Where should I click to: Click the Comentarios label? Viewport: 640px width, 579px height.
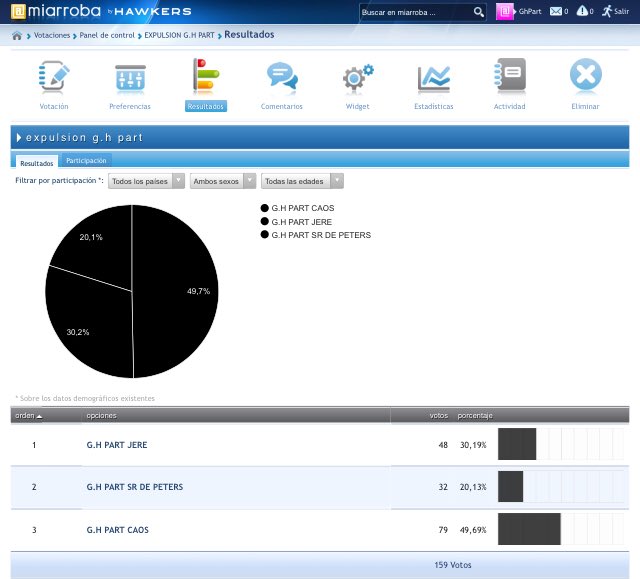(x=282, y=106)
